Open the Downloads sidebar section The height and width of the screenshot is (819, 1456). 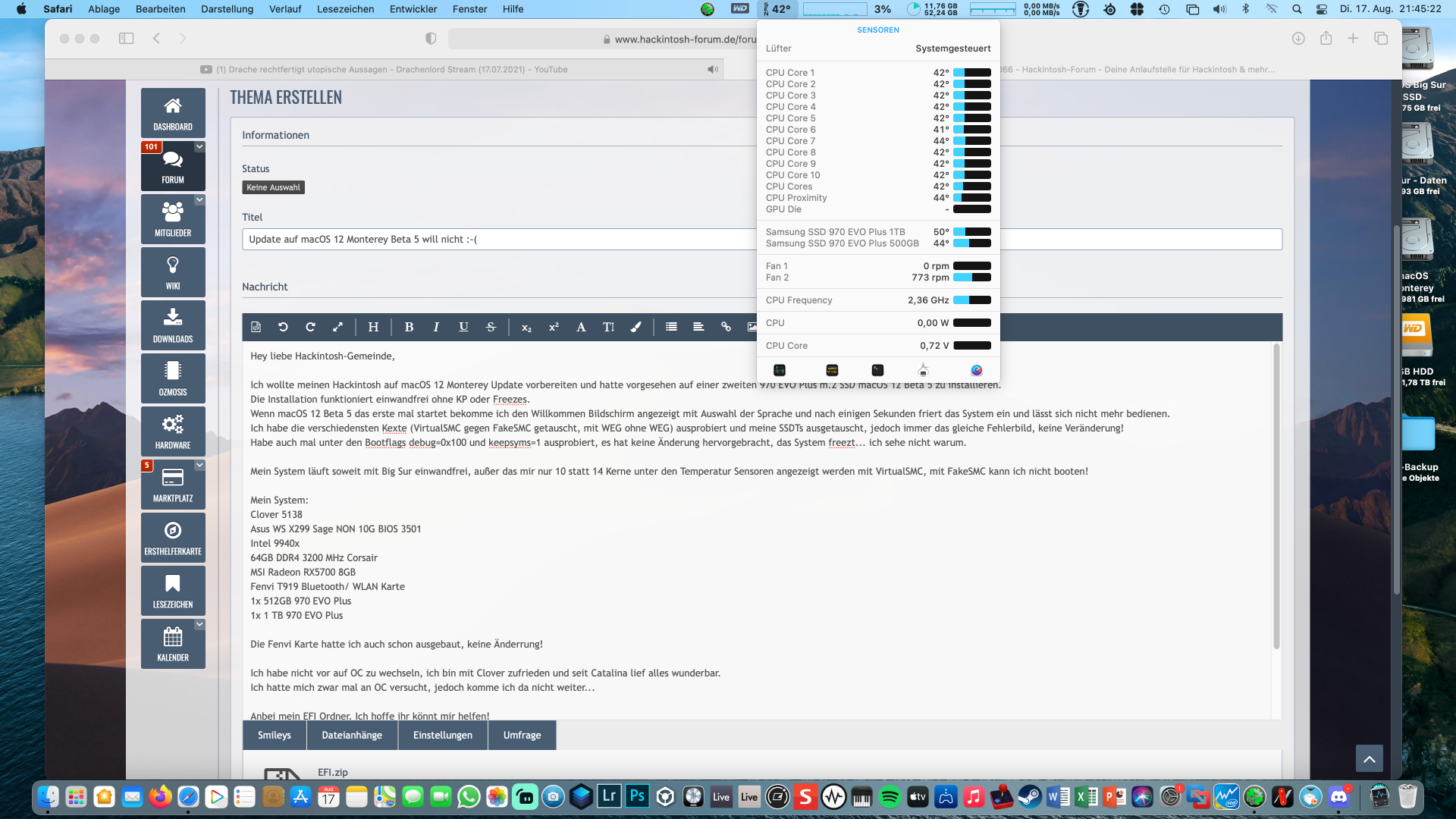[x=173, y=325]
